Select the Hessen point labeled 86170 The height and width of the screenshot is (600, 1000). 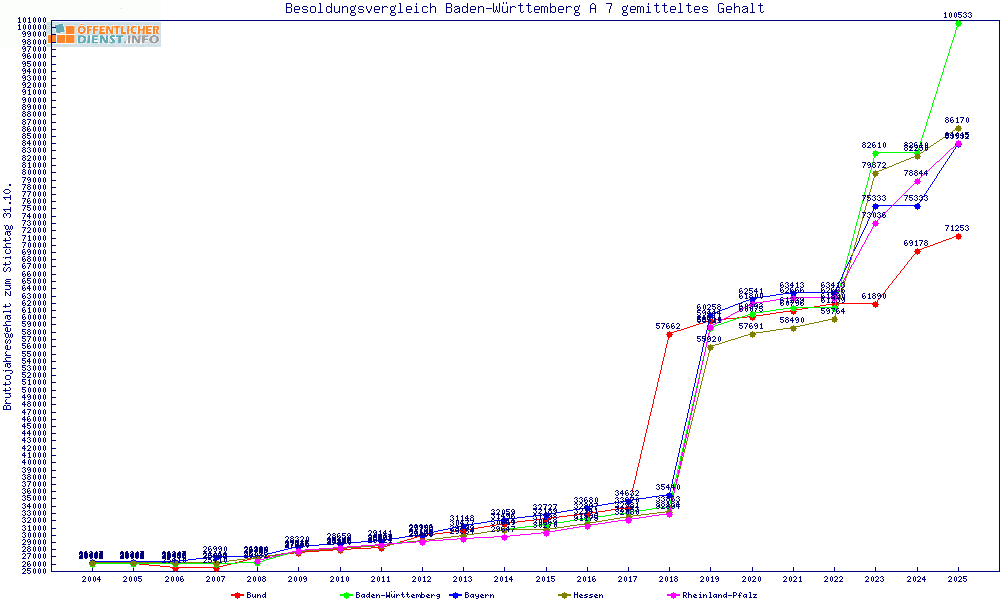(x=958, y=128)
